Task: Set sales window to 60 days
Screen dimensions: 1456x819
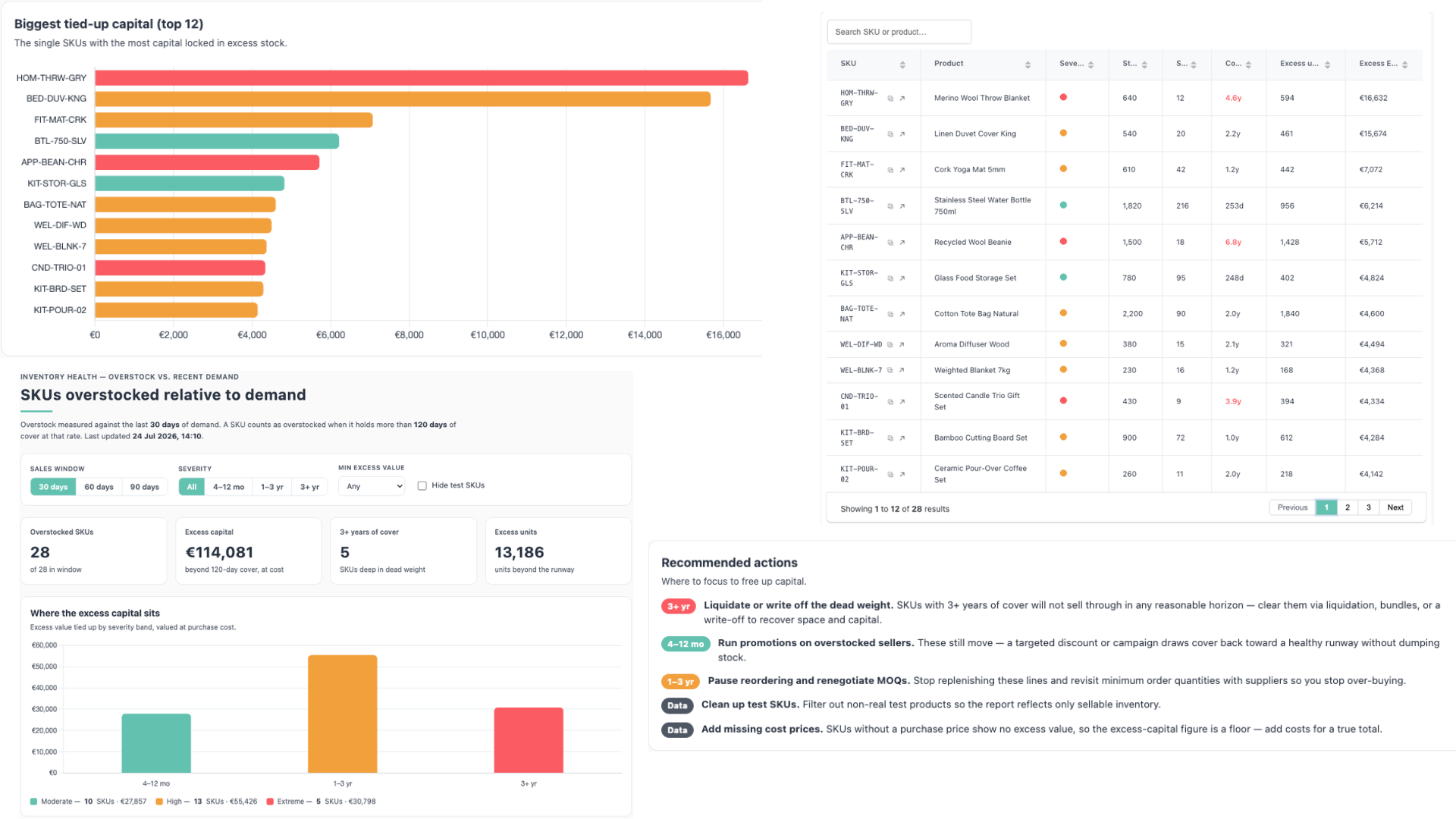Action: [99, 487]
